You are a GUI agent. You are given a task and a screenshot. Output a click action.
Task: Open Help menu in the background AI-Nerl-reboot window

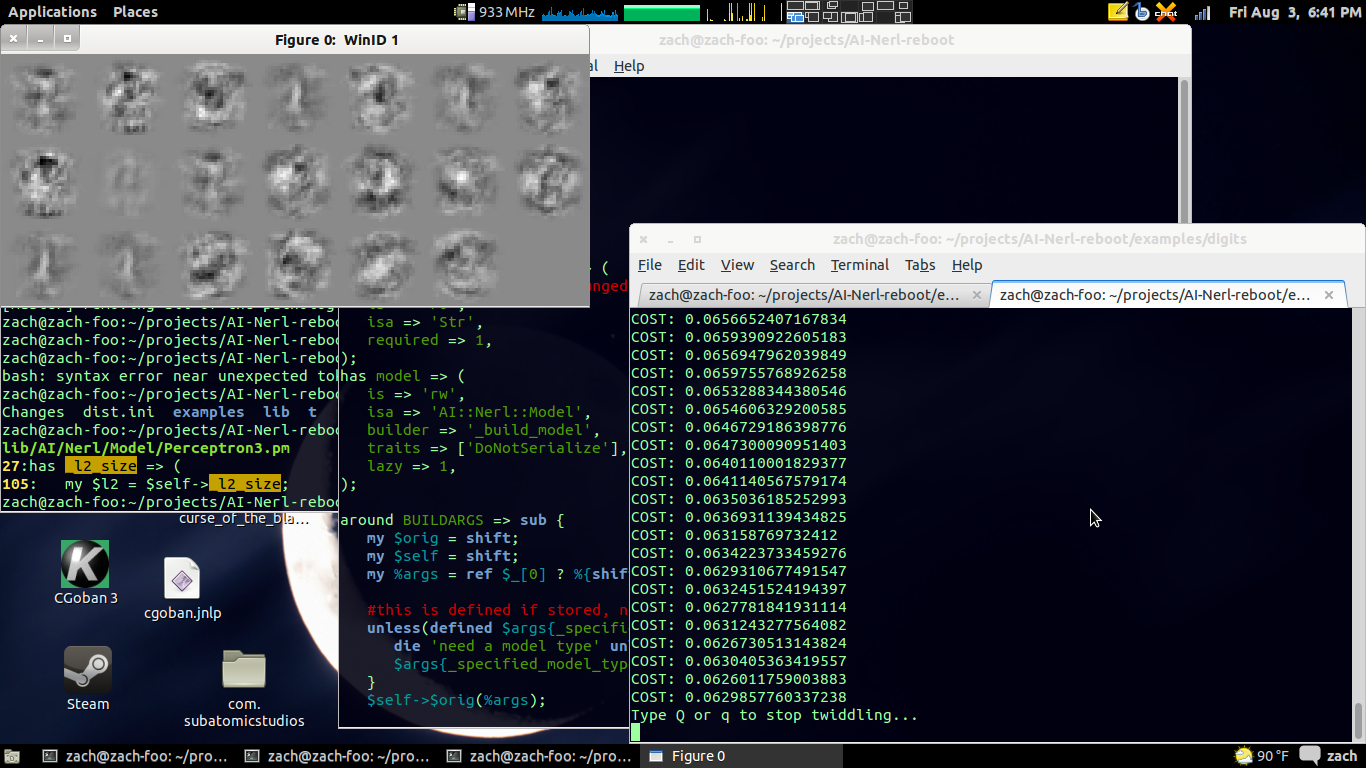(629, 66)
